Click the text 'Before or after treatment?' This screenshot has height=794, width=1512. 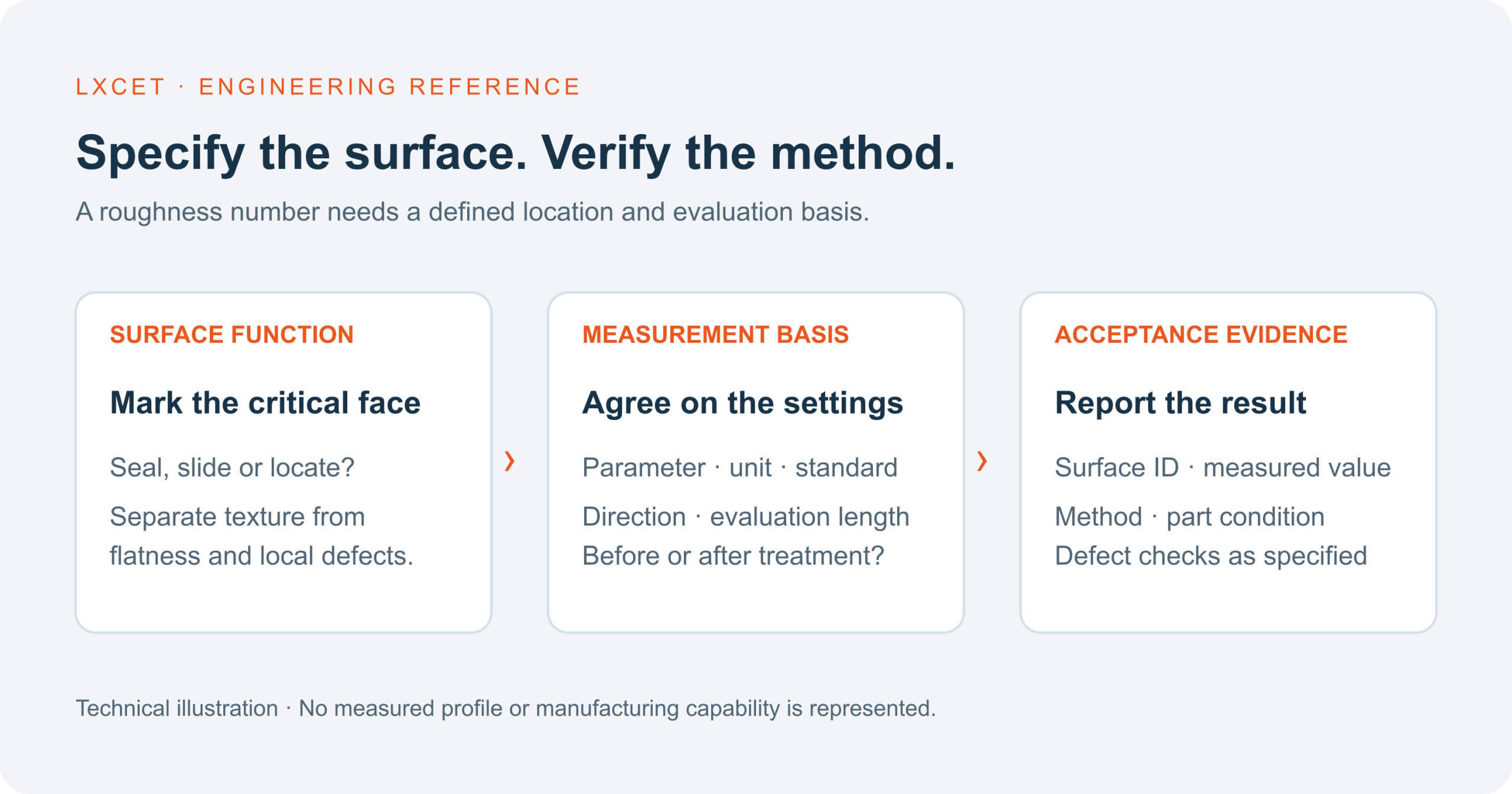733,556
